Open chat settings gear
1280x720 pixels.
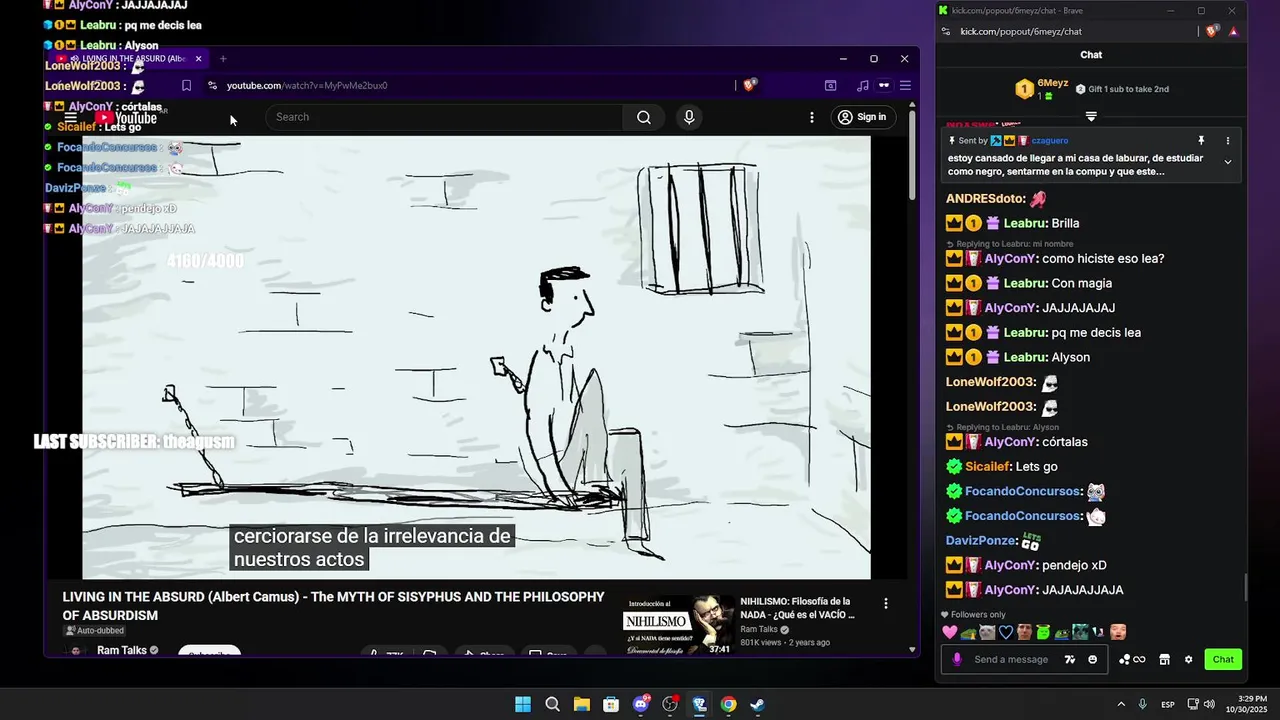pyautogui.click(x=1188, y=659)
